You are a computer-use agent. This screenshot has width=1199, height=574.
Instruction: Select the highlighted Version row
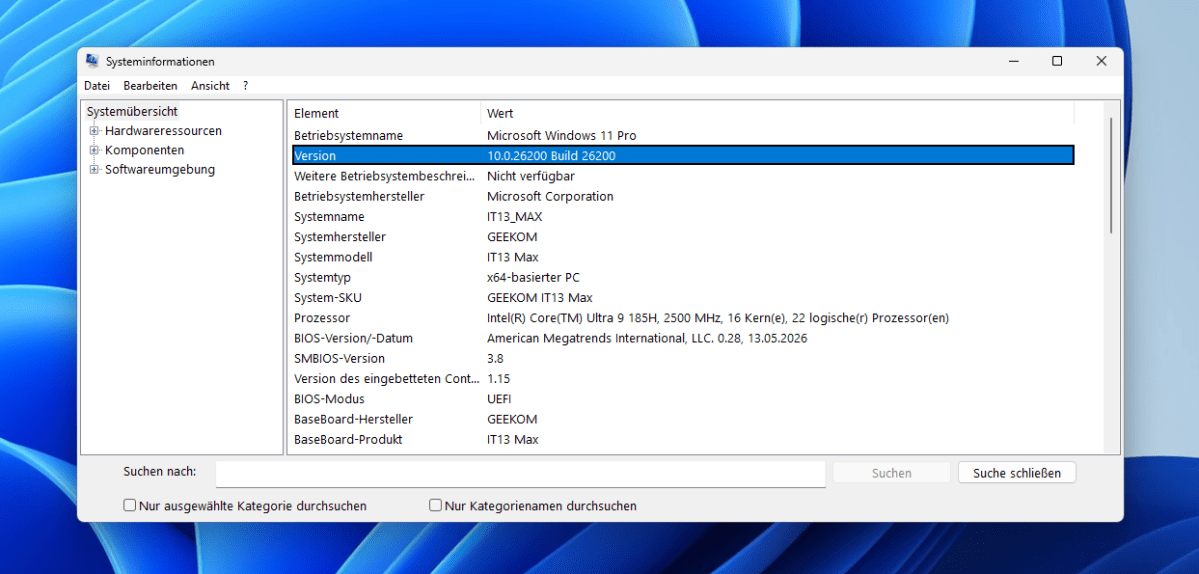point(683,155)
